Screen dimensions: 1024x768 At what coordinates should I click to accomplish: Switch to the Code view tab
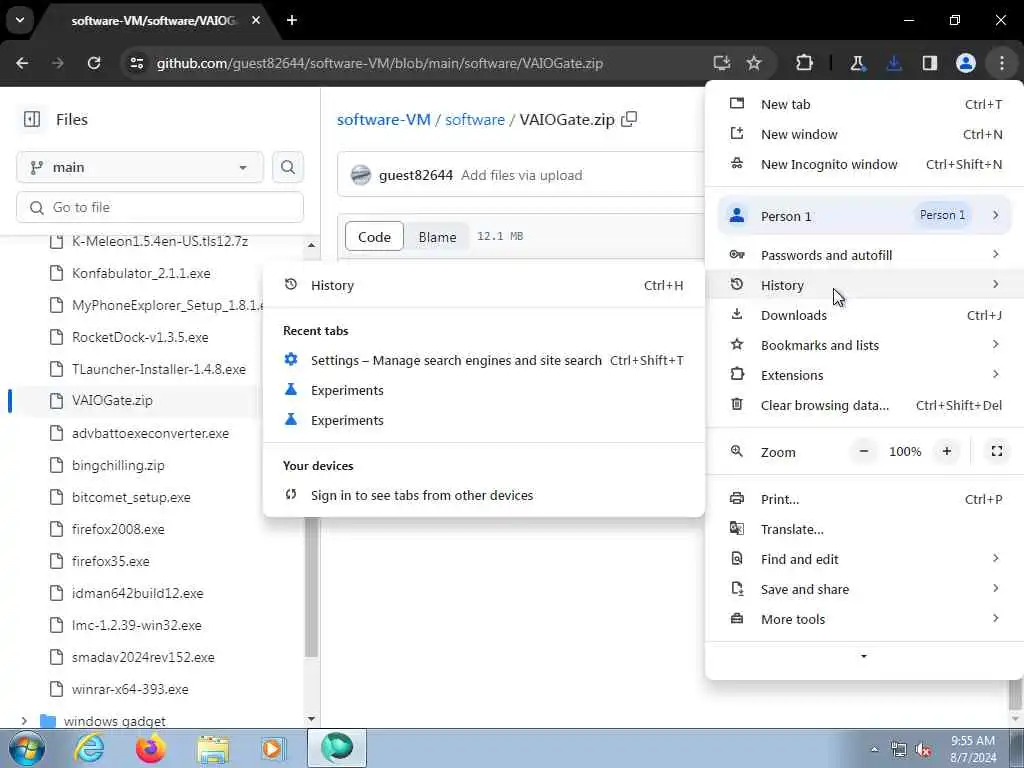pyautogui.click(x=374, y=236)
